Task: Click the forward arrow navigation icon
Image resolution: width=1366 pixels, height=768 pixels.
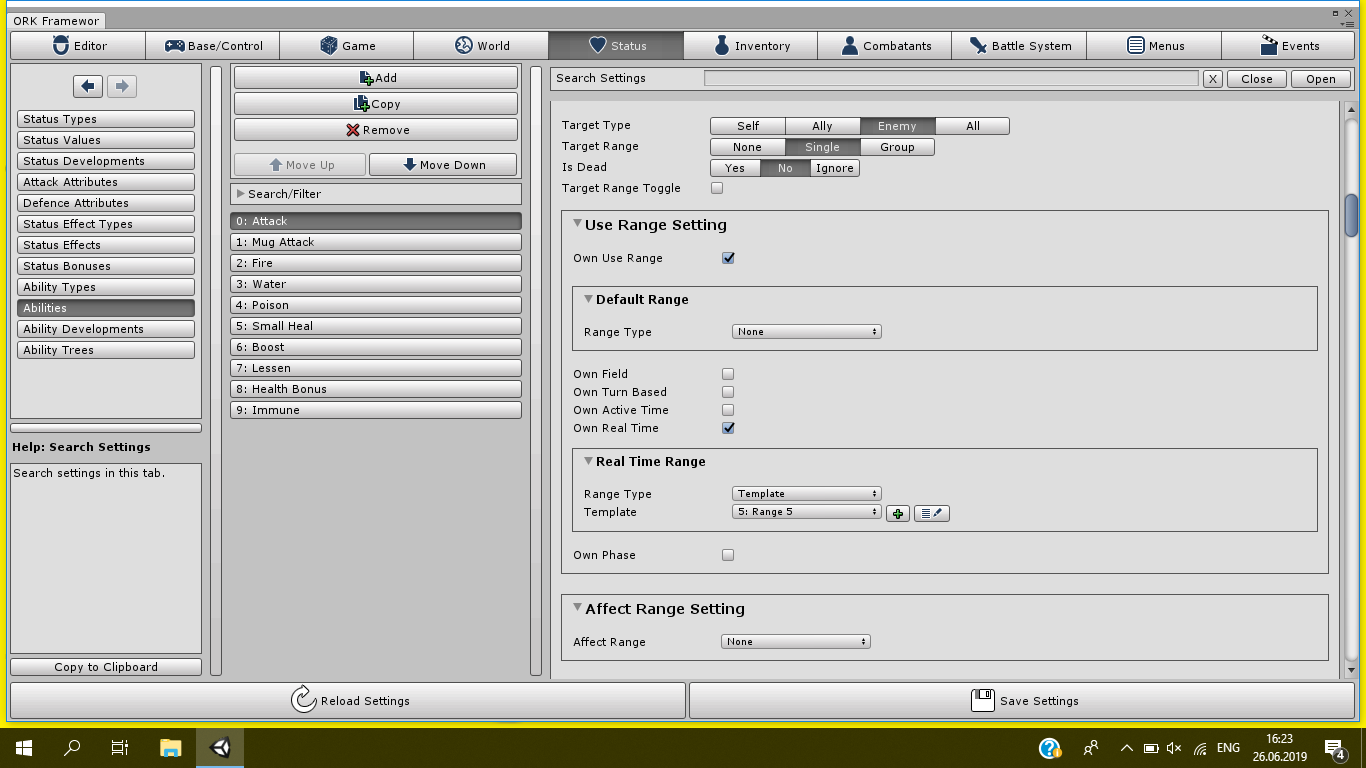Action: click(122, 87)
